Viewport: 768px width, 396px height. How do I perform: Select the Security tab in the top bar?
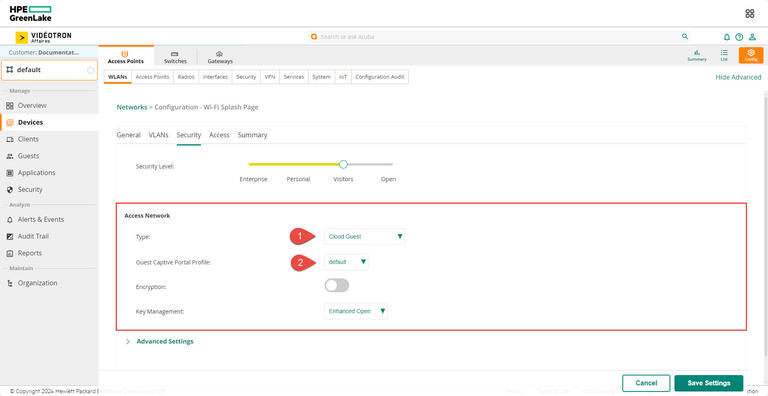point(246,77)
